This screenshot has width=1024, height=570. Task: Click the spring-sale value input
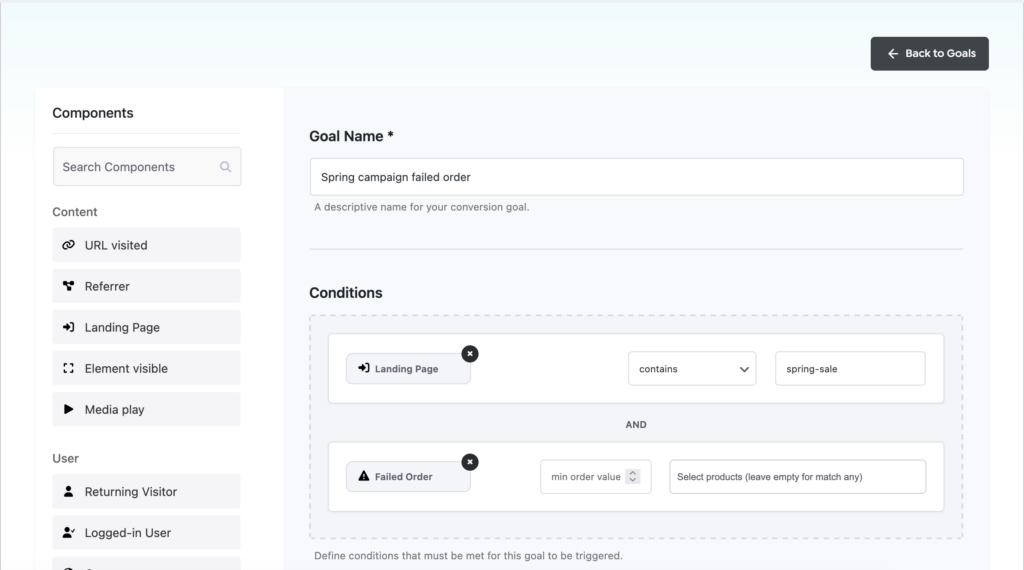coord(849,369)
